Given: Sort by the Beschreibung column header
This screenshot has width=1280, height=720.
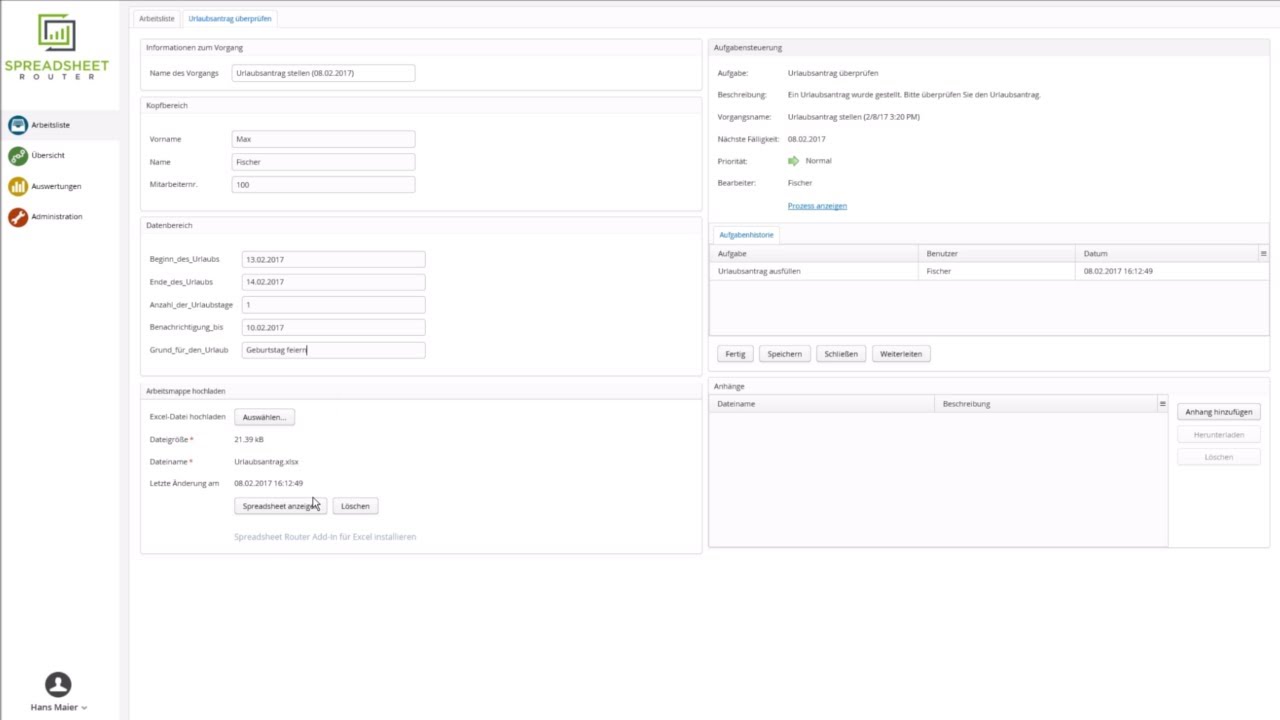Looking at the screenshot, I should tap(1045, 404).
